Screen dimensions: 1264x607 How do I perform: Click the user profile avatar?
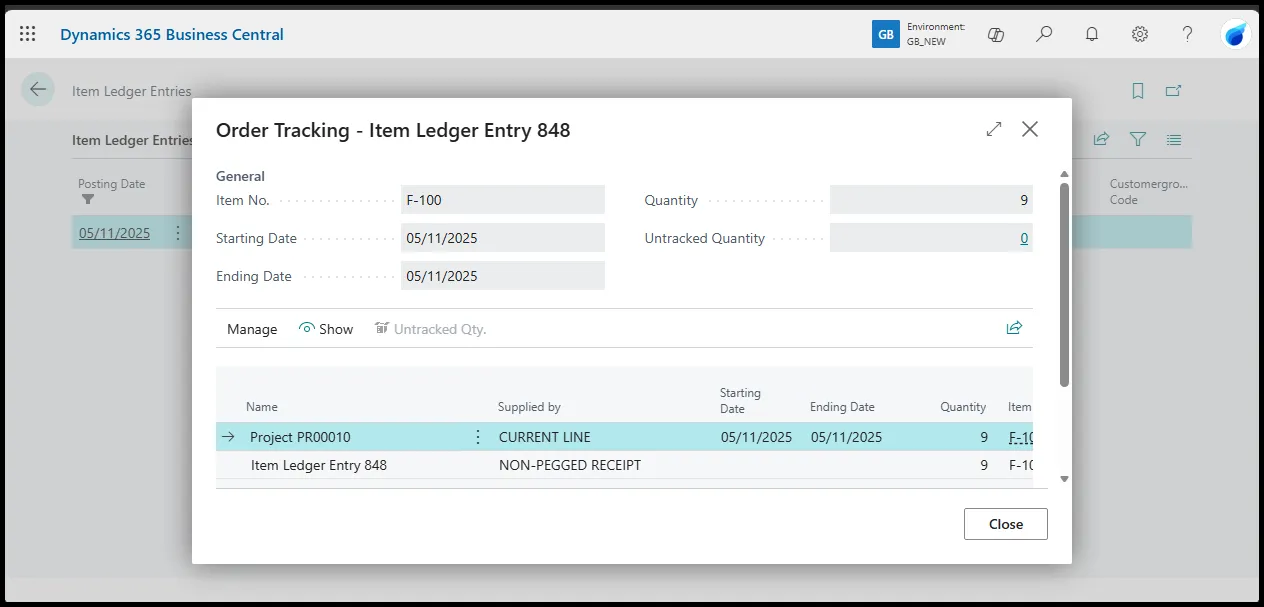click(1236, 34)
